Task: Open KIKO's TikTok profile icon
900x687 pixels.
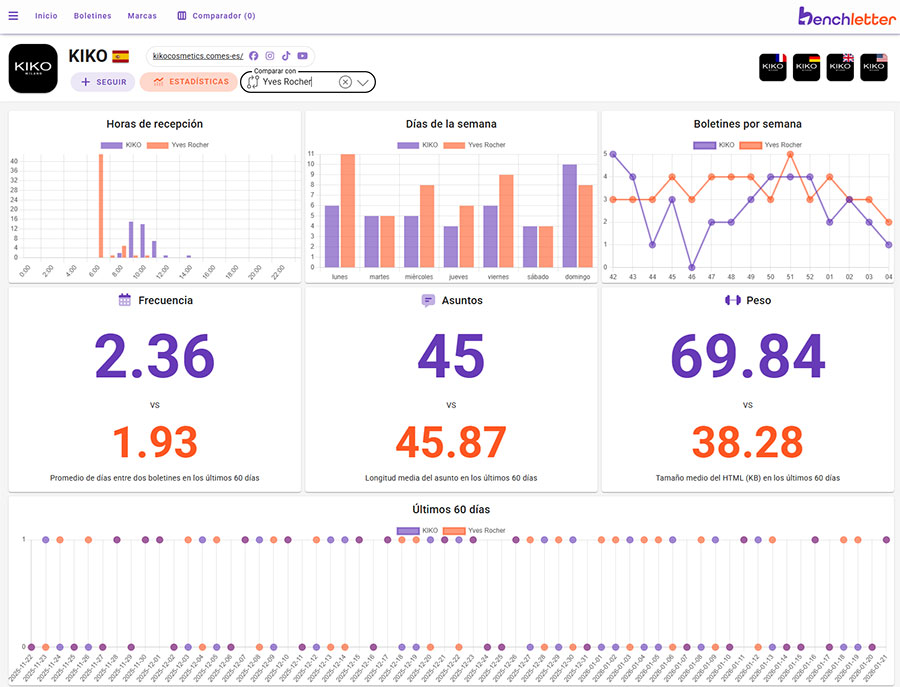Action: click(x=286, y=56)
